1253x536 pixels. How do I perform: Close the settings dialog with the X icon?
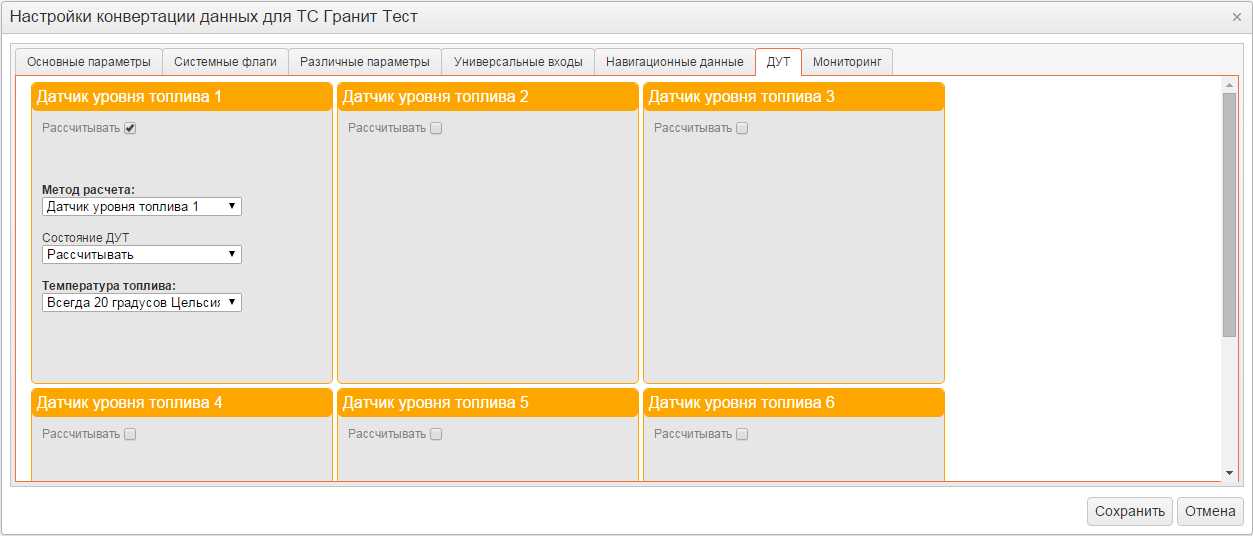point(1237,17)
